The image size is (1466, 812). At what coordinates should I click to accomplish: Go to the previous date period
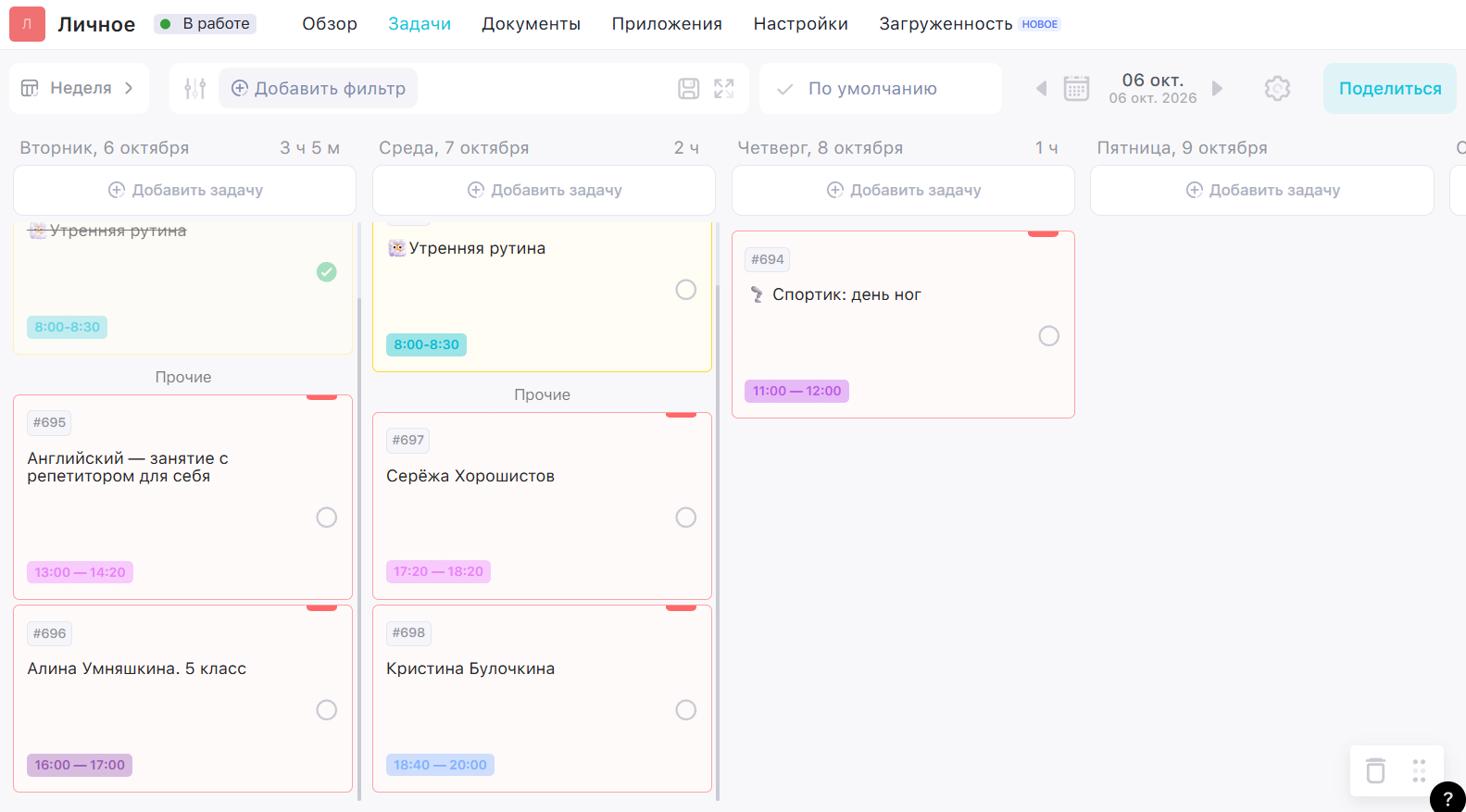point(1041,89)
